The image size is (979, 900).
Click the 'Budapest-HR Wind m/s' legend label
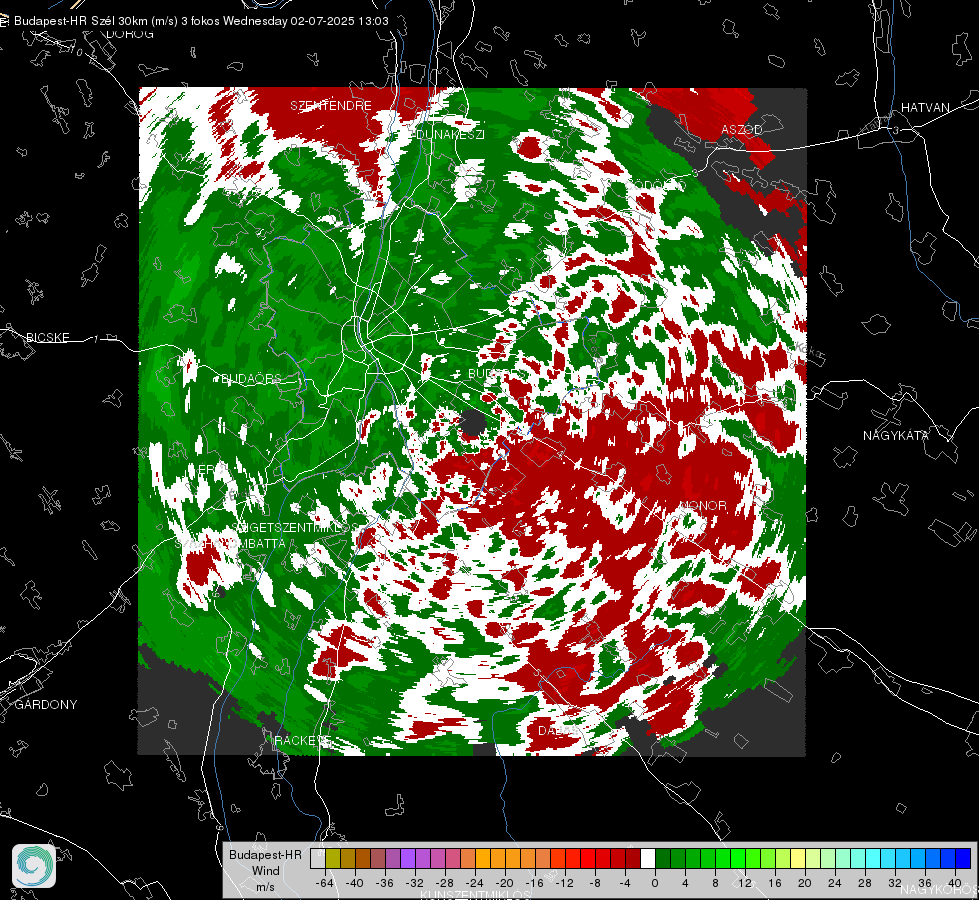[265, 870]
